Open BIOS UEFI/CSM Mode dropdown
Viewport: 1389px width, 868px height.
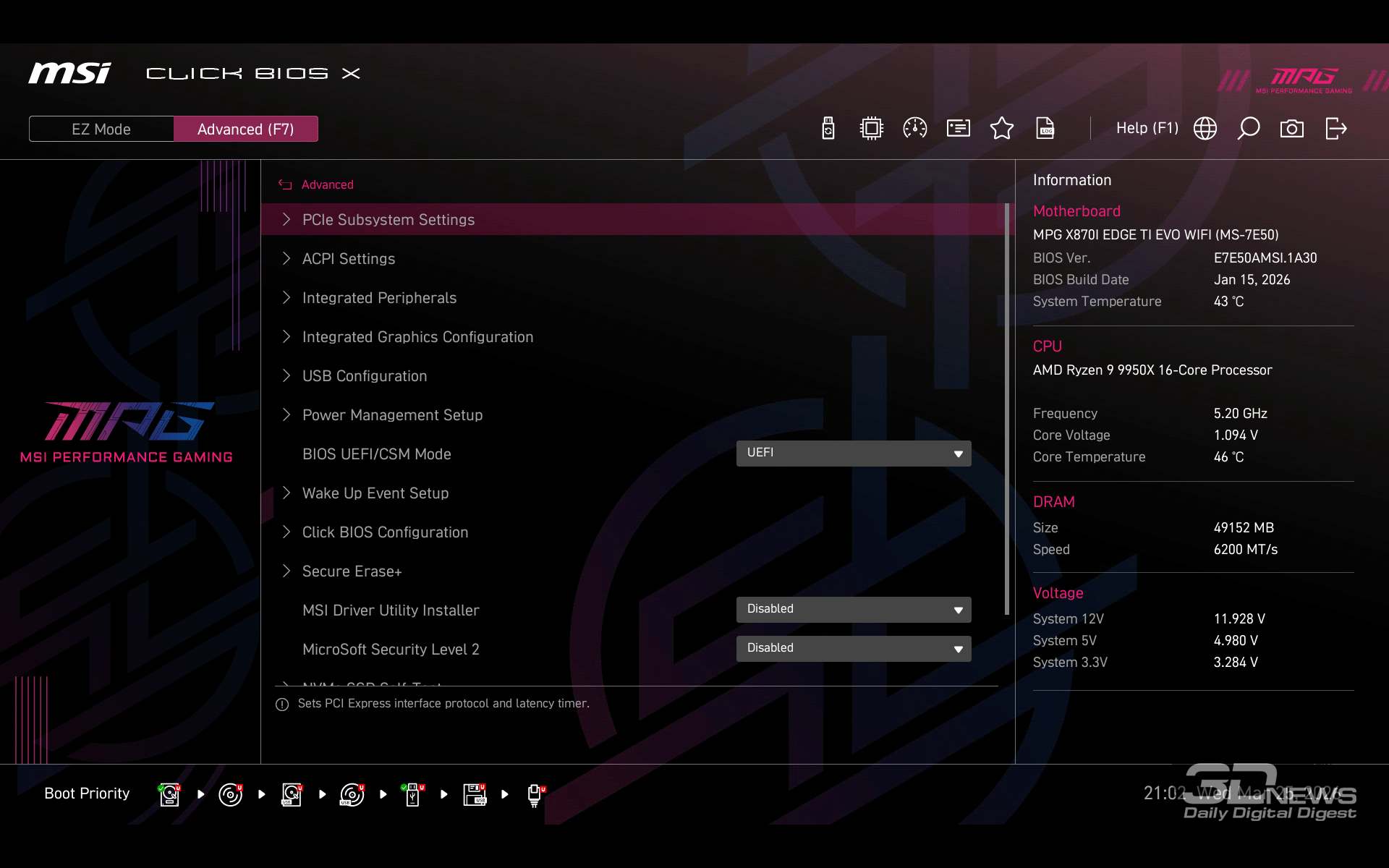[854, 454]
